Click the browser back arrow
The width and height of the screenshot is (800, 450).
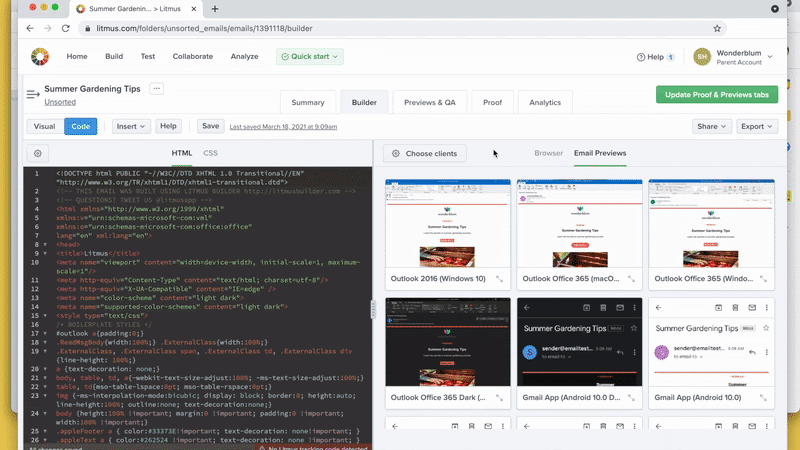pyautogui.click(x=30, y=29)
